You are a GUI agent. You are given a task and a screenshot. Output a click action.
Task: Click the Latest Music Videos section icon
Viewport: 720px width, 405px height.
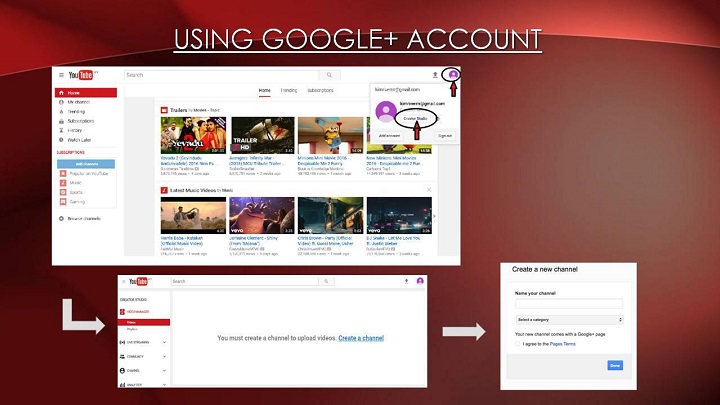point(164,190)
